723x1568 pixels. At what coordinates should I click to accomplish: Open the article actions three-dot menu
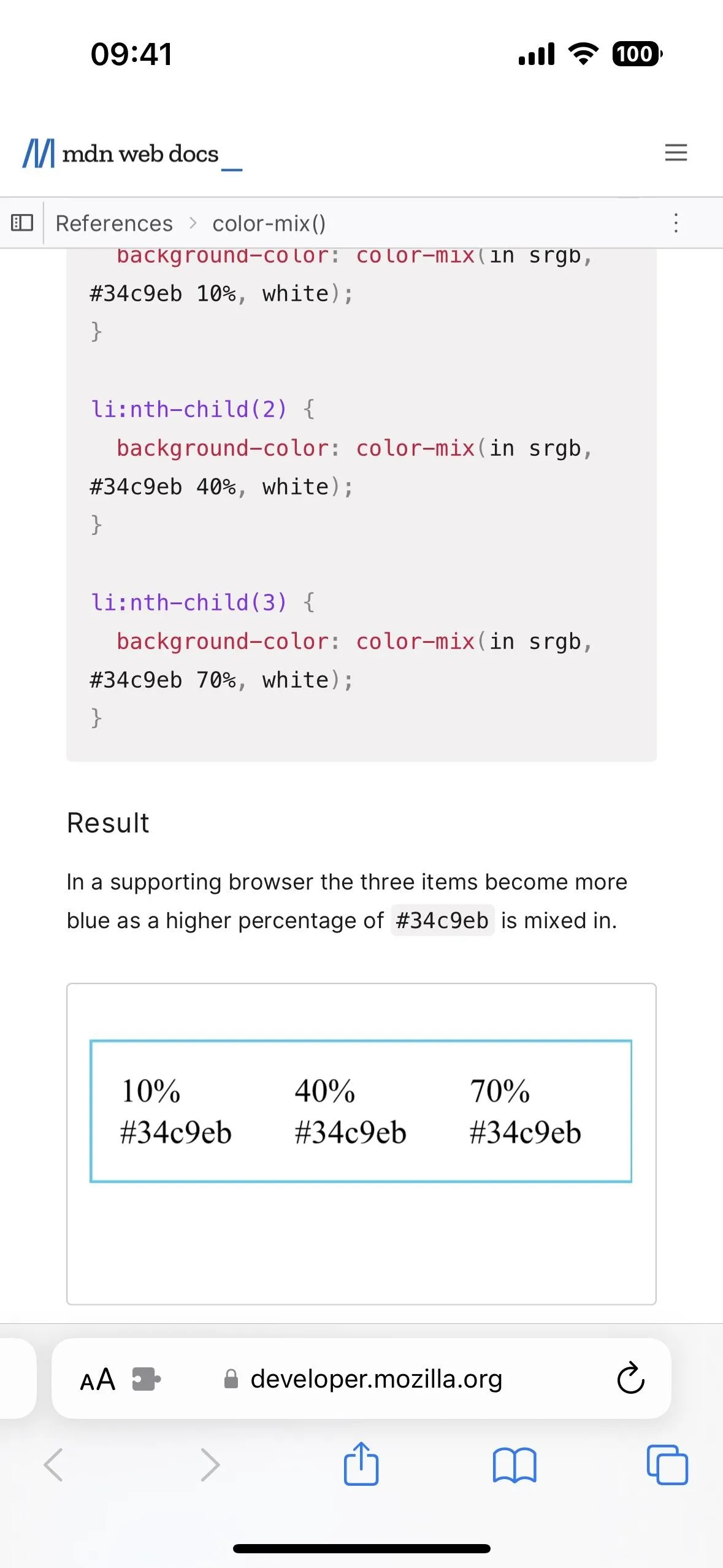point(676,223)
